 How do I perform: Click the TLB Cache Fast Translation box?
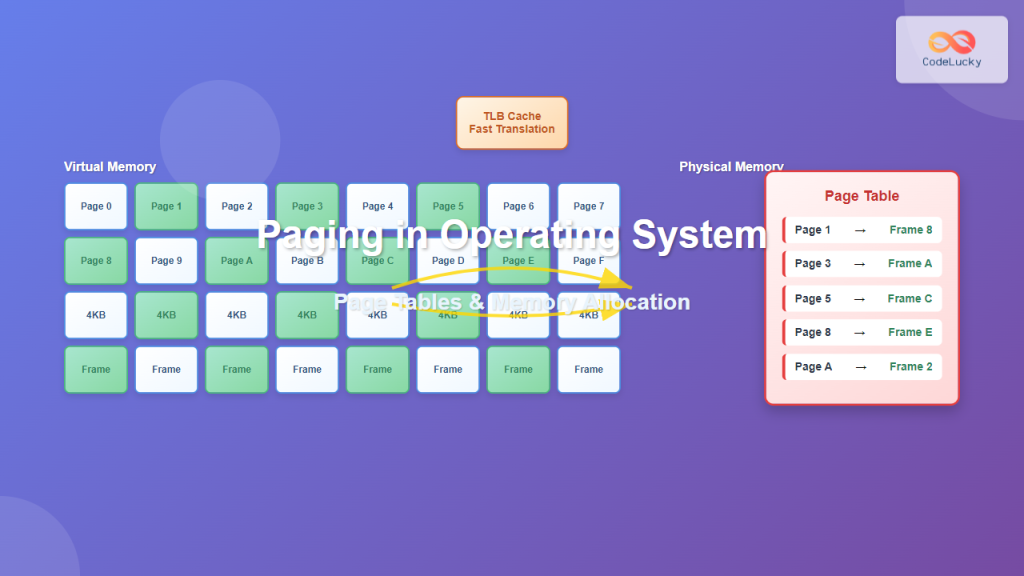(512, 123)
